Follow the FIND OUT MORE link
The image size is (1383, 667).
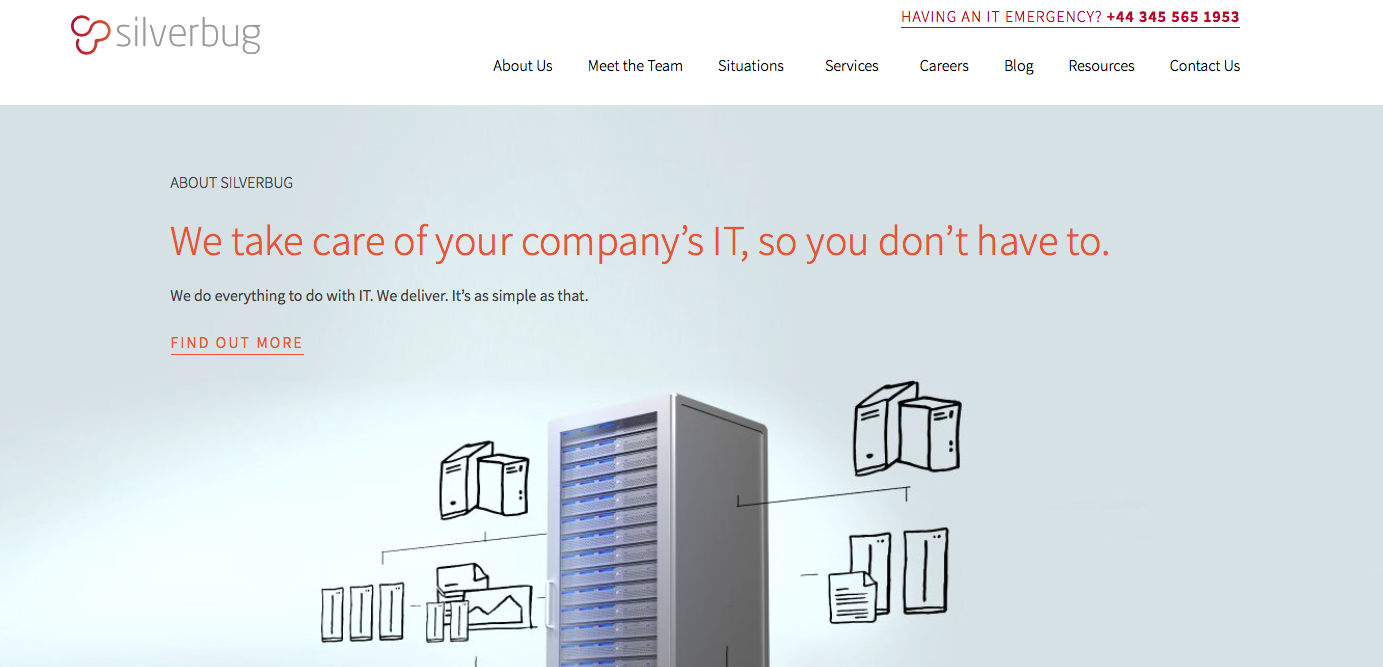(x=237, y=343)
